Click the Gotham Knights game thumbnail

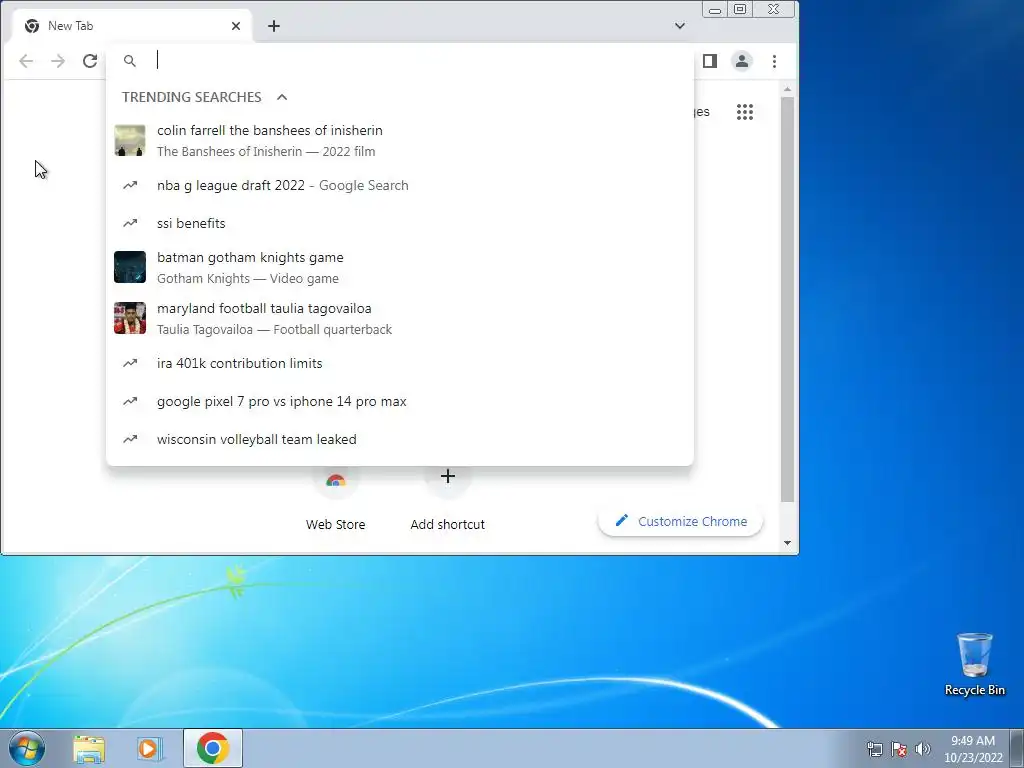tap(130, 267)
